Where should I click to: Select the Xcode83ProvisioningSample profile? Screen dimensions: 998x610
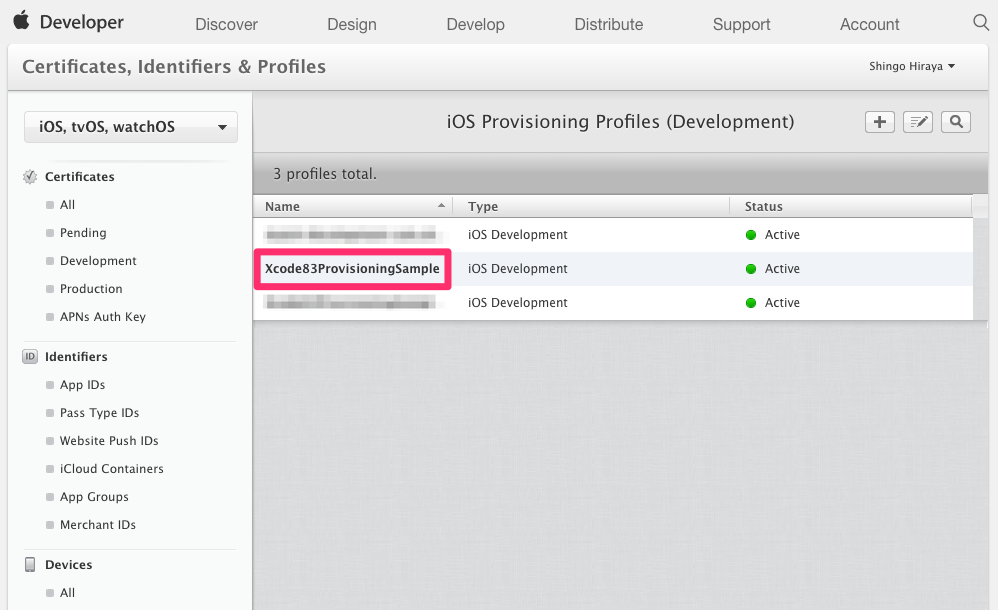click(352, 269)
